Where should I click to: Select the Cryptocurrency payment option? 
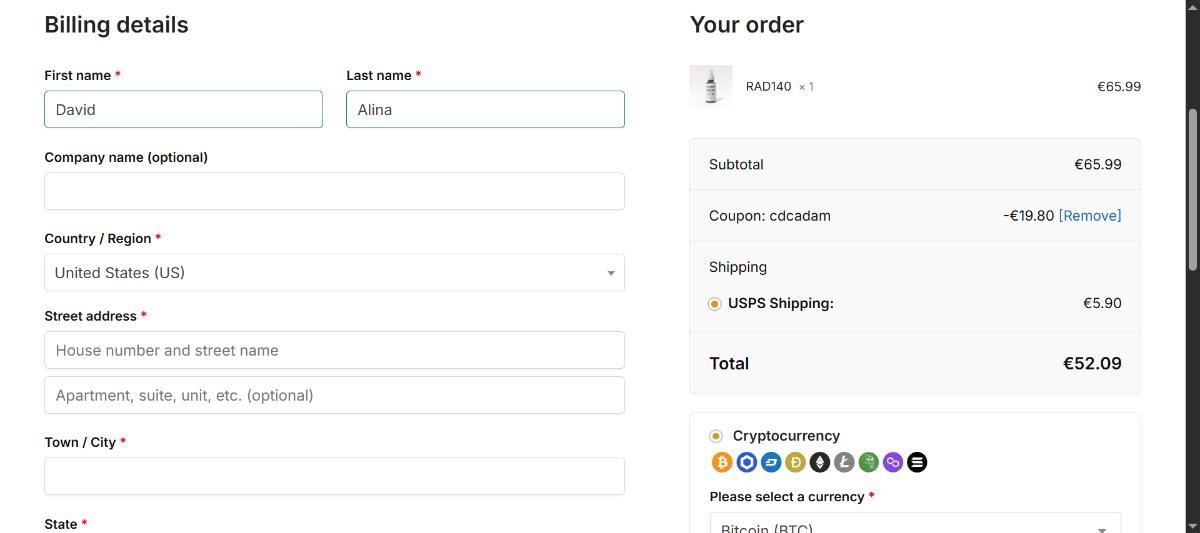[x=716, y=436]
